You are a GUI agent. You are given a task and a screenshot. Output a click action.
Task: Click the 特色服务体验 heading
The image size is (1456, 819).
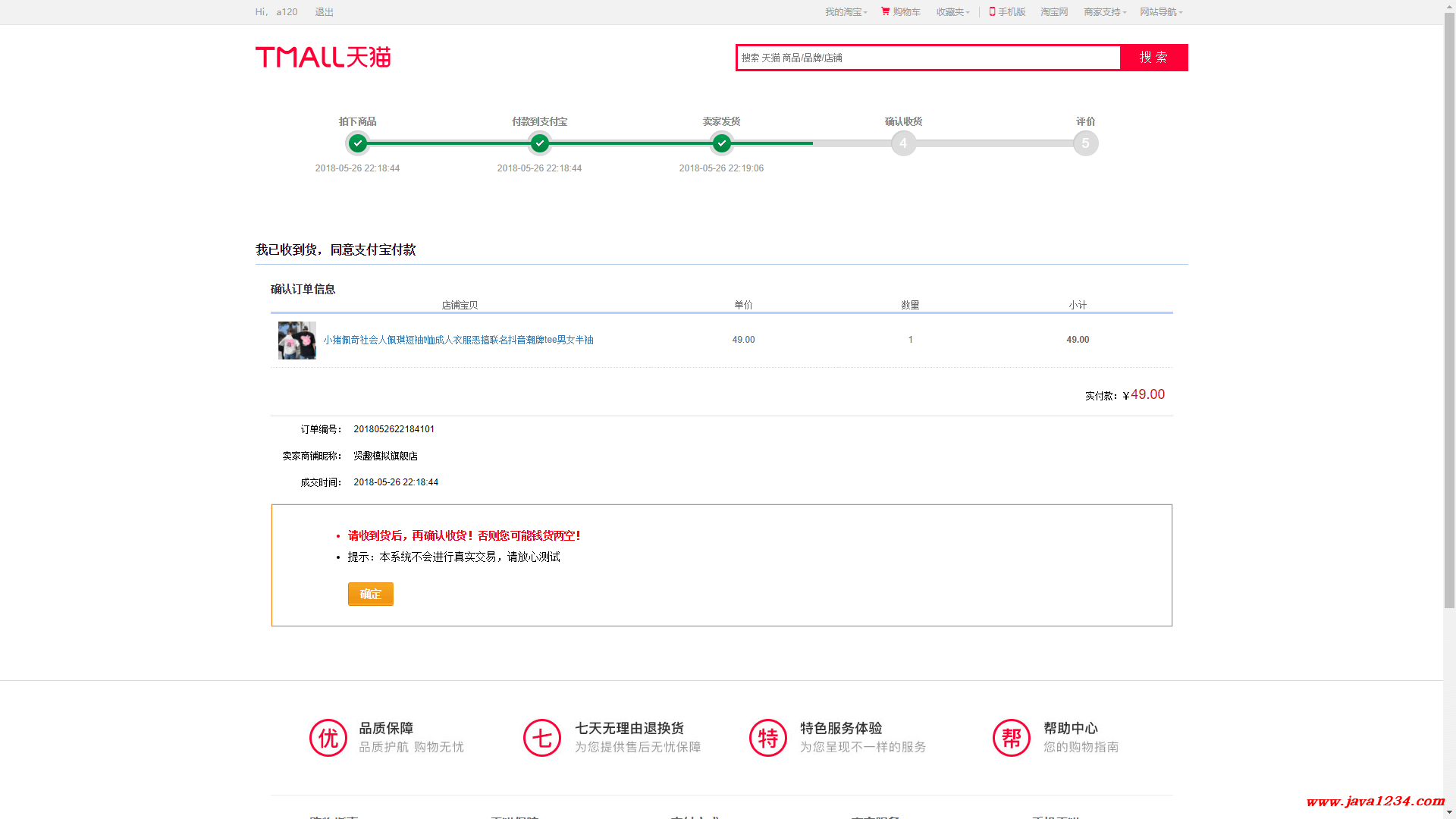(841, 728)
